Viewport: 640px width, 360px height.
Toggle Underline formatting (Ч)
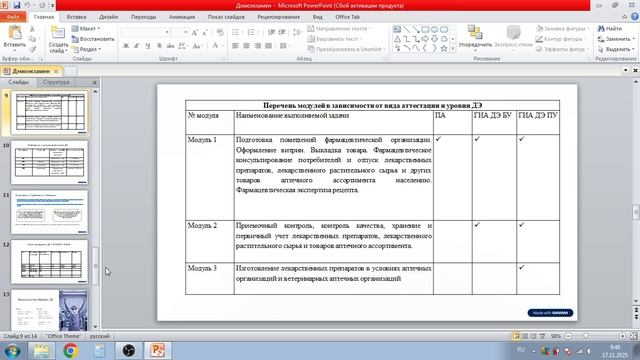(x=148, y=46)
